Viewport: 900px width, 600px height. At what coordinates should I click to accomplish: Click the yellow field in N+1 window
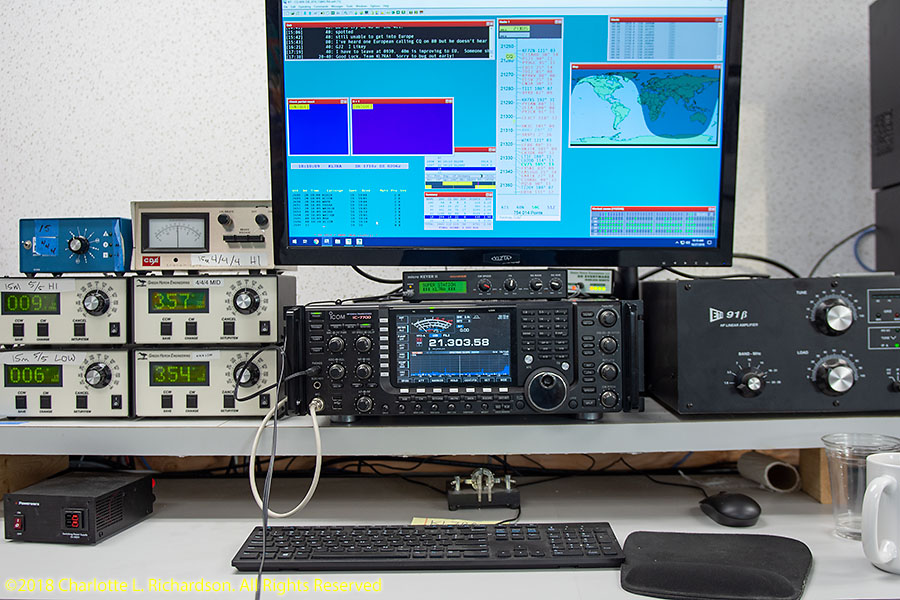pyautogui.click(x=362, y=108)
